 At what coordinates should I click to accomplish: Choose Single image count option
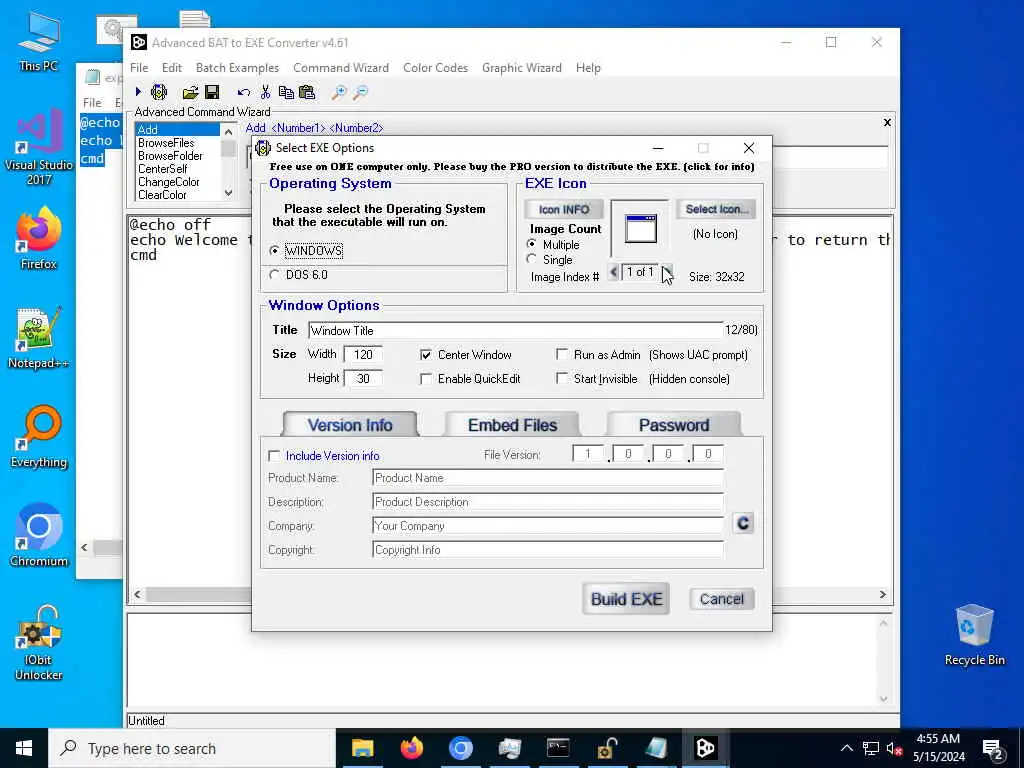pyautogui.click(x=532, y=259)
